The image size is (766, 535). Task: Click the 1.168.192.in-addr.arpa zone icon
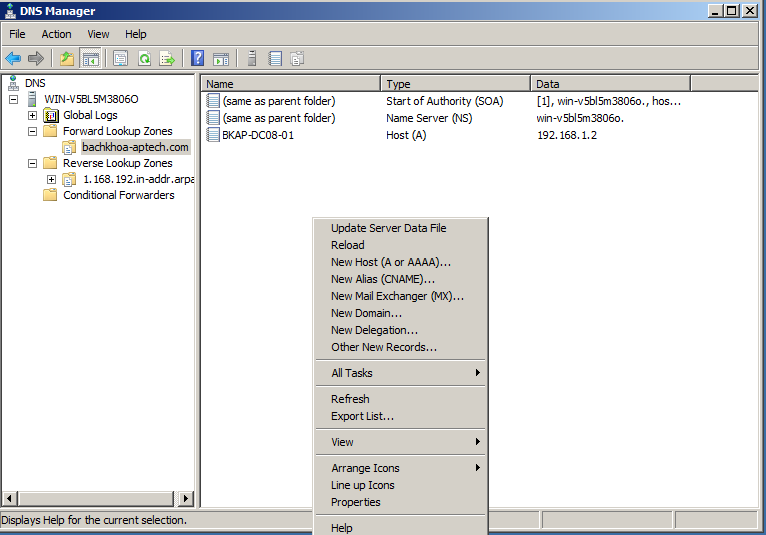click(69, 179)
